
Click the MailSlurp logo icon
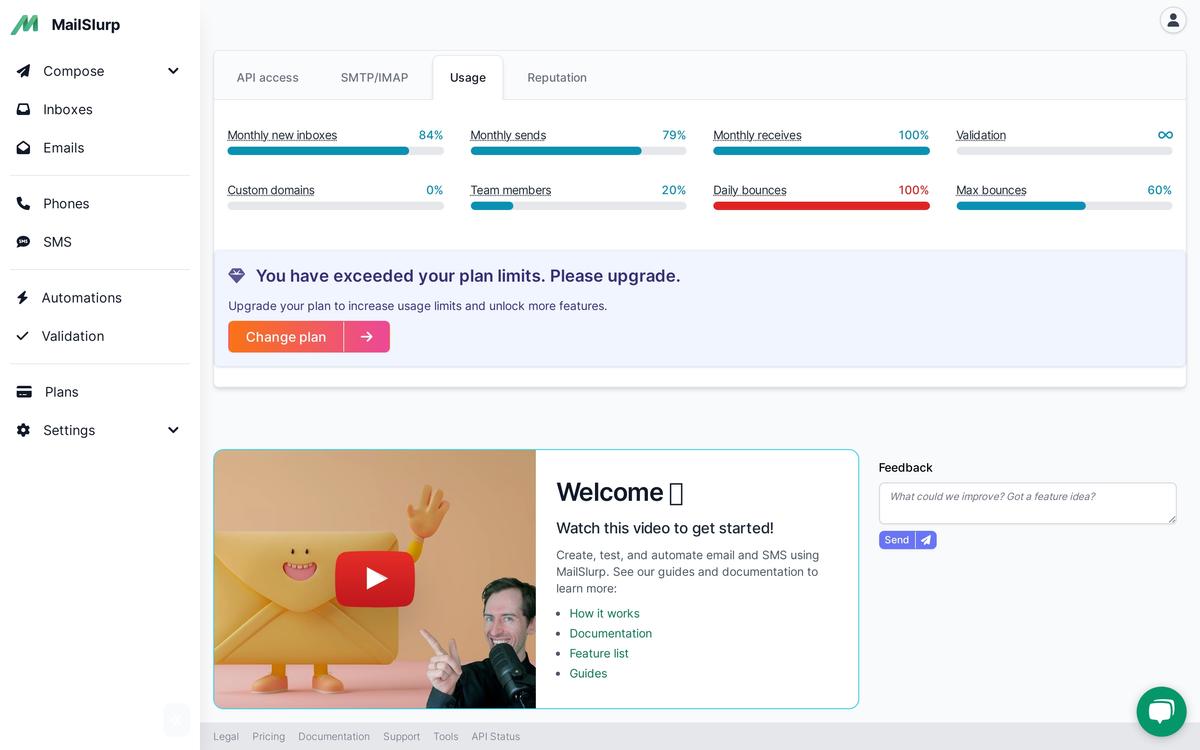(24, 25)
